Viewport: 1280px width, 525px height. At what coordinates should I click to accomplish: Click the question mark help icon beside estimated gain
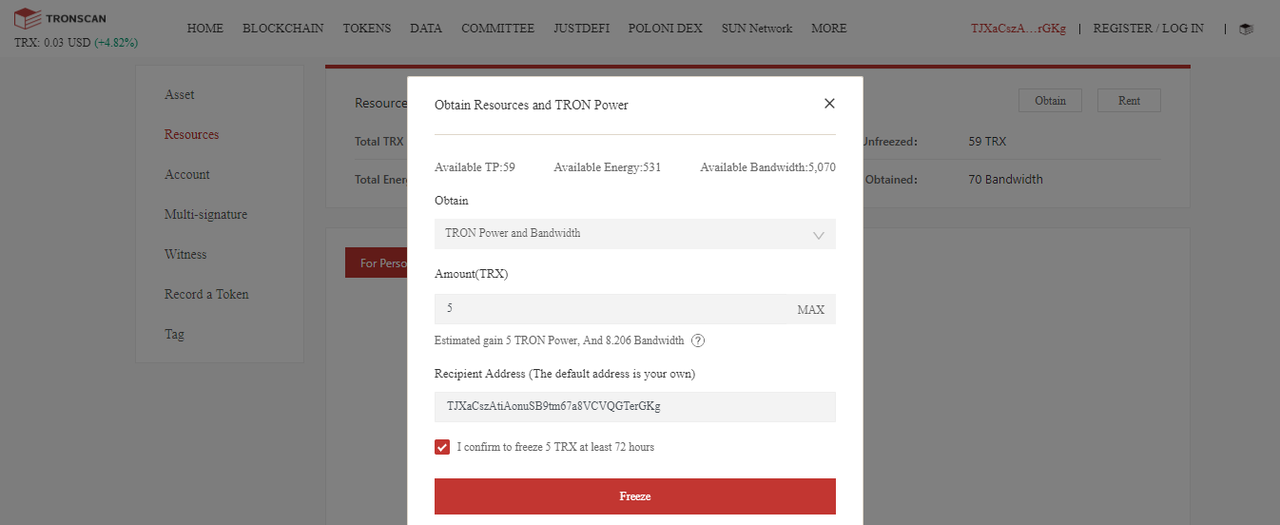698,340
